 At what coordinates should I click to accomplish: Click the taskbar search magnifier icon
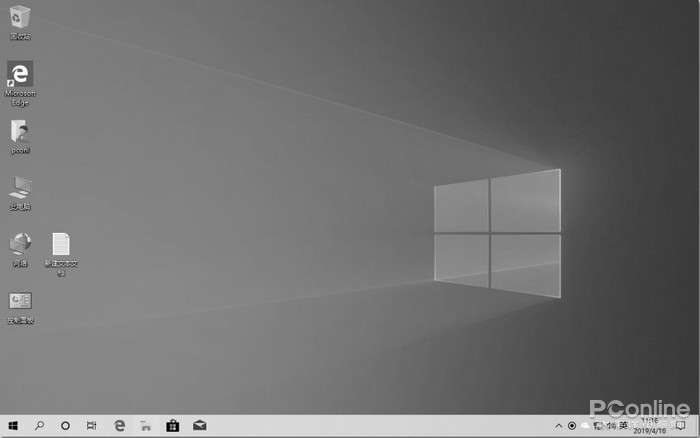click(x=40, y=425)
